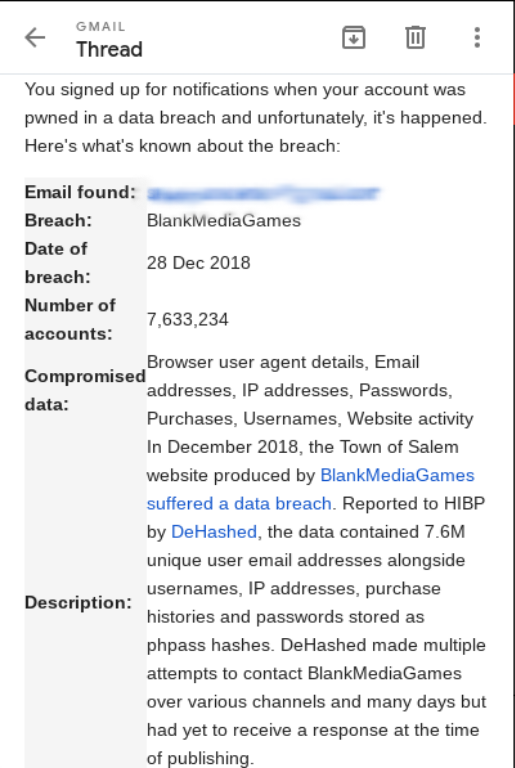This screenshot has width=515, height=768.
Task: Click the red scrollbar indicator at right edge
Action: coord(513,99)
